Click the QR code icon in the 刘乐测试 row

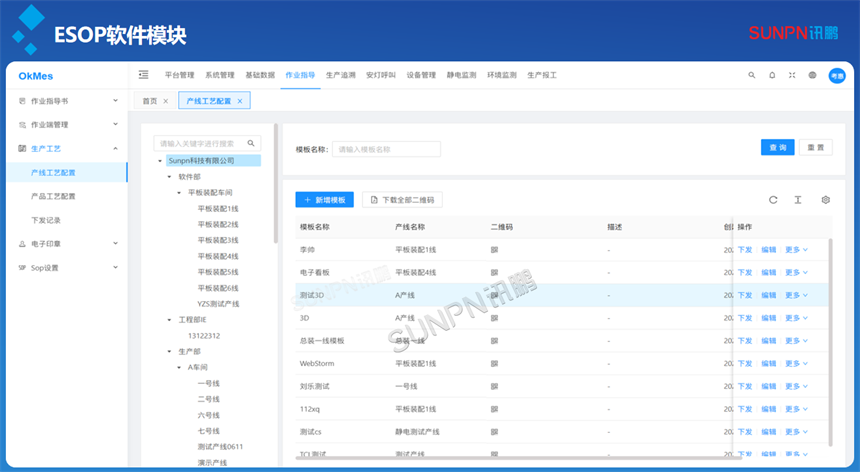point(494,386)
